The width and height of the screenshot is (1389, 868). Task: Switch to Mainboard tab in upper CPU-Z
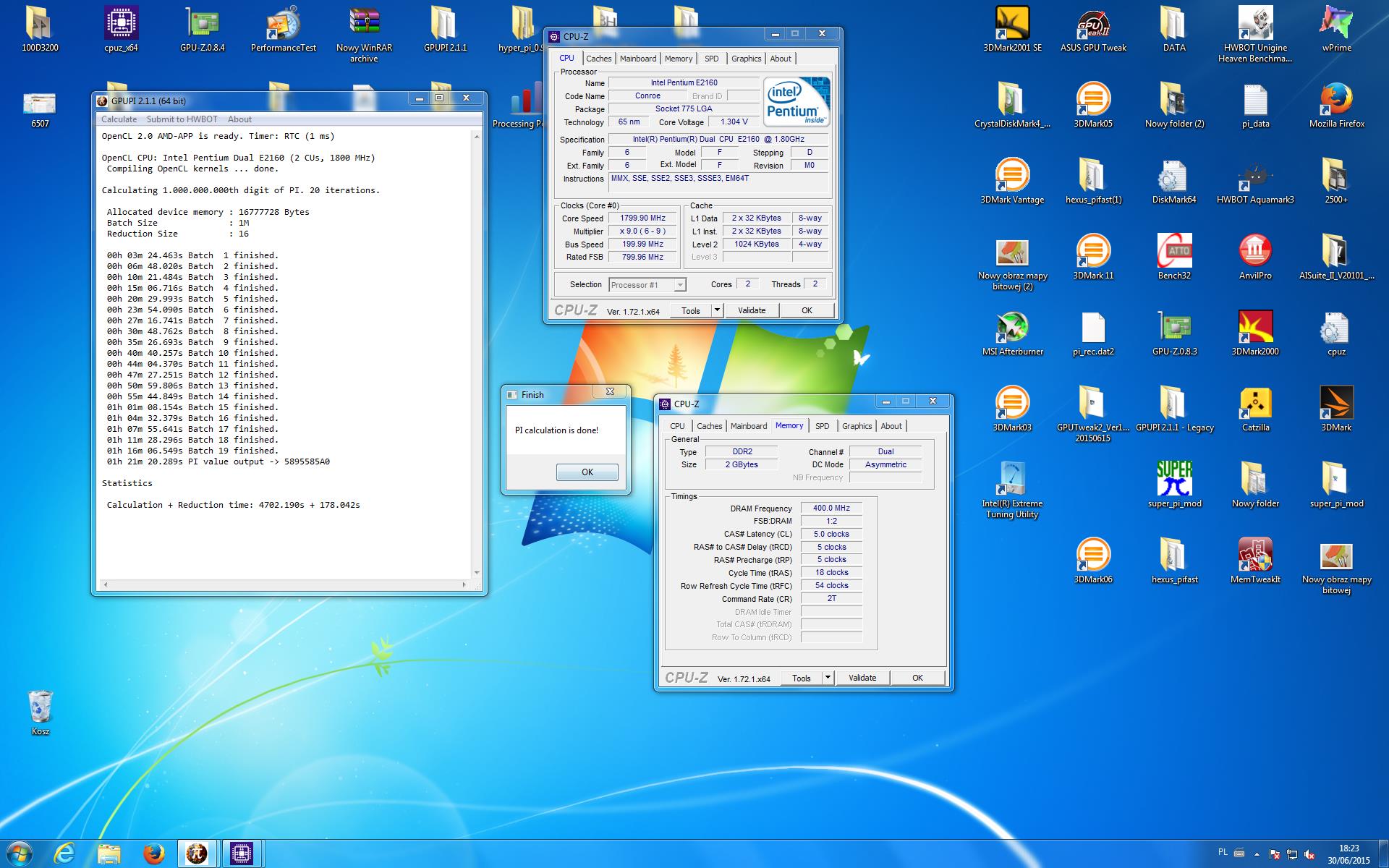click(x=638, y=59)
